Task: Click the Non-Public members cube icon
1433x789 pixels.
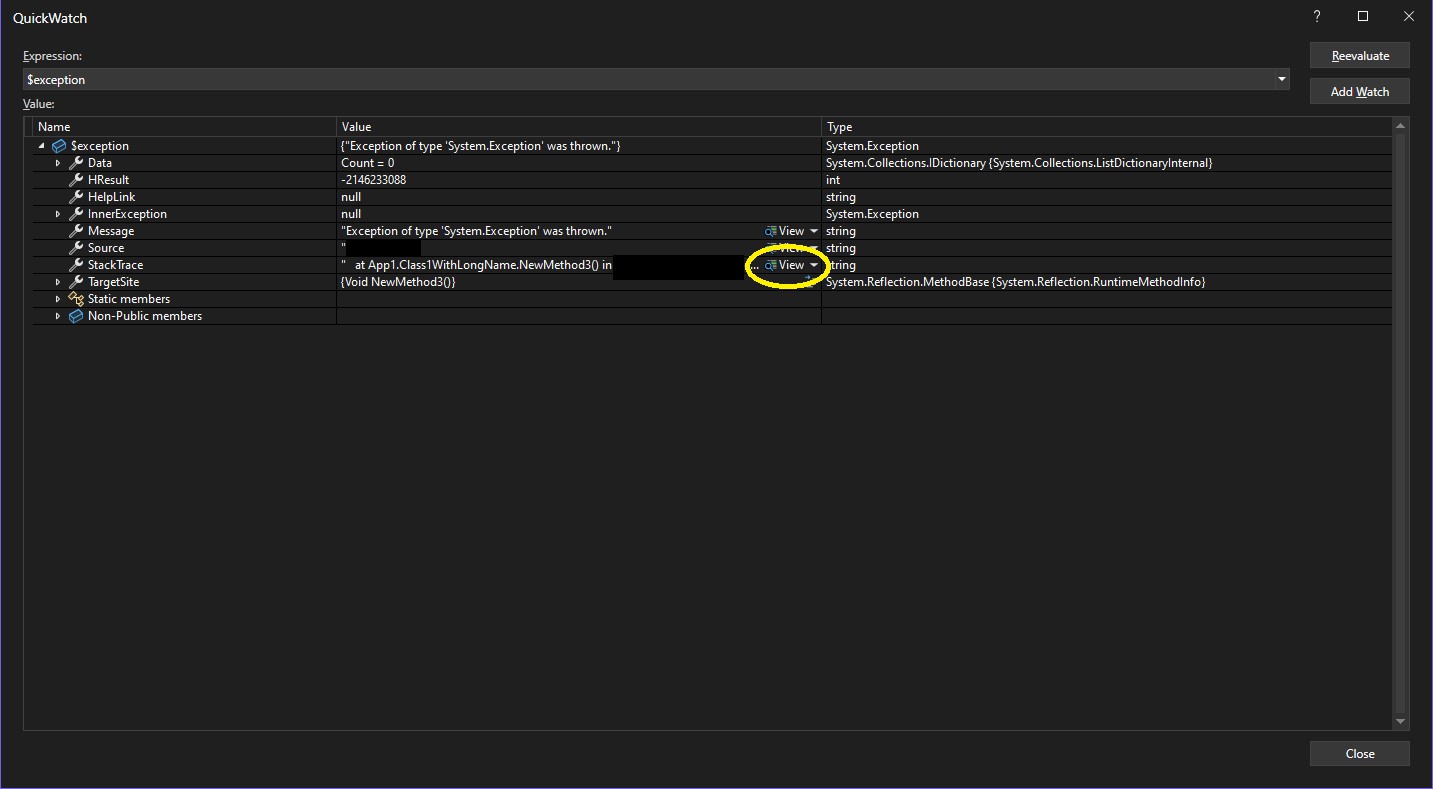Action: click(76, 316)
